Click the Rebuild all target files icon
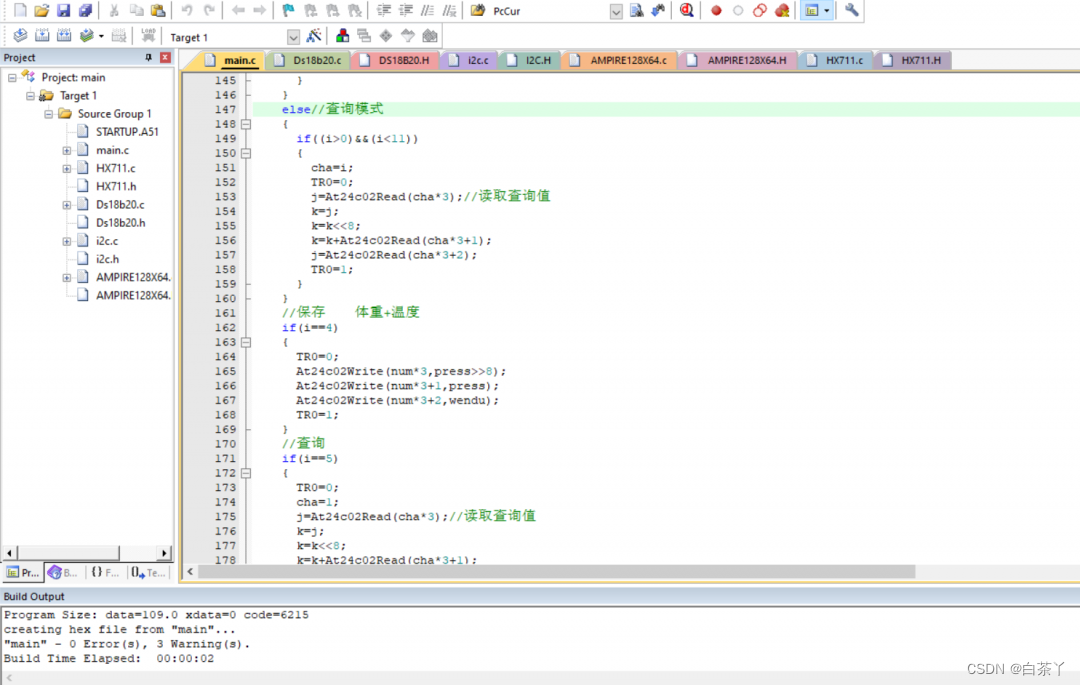Screen dimensions: 1080x685 [x=64, y=36]
